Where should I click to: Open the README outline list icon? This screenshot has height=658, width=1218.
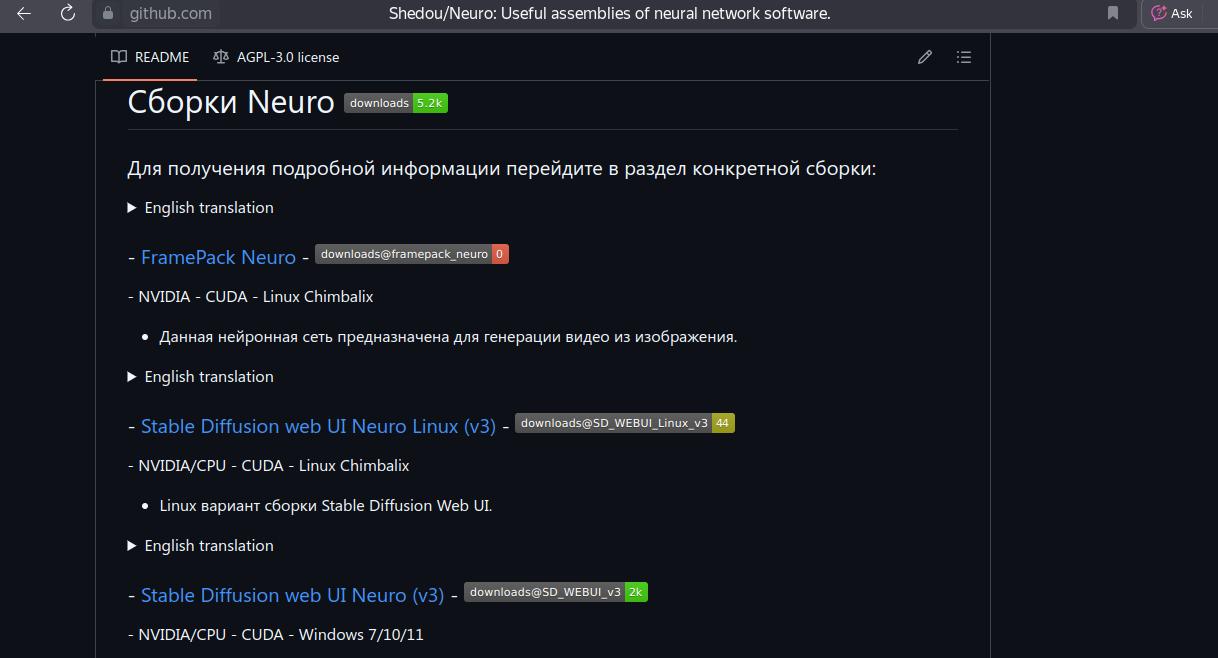pos(964,57)
